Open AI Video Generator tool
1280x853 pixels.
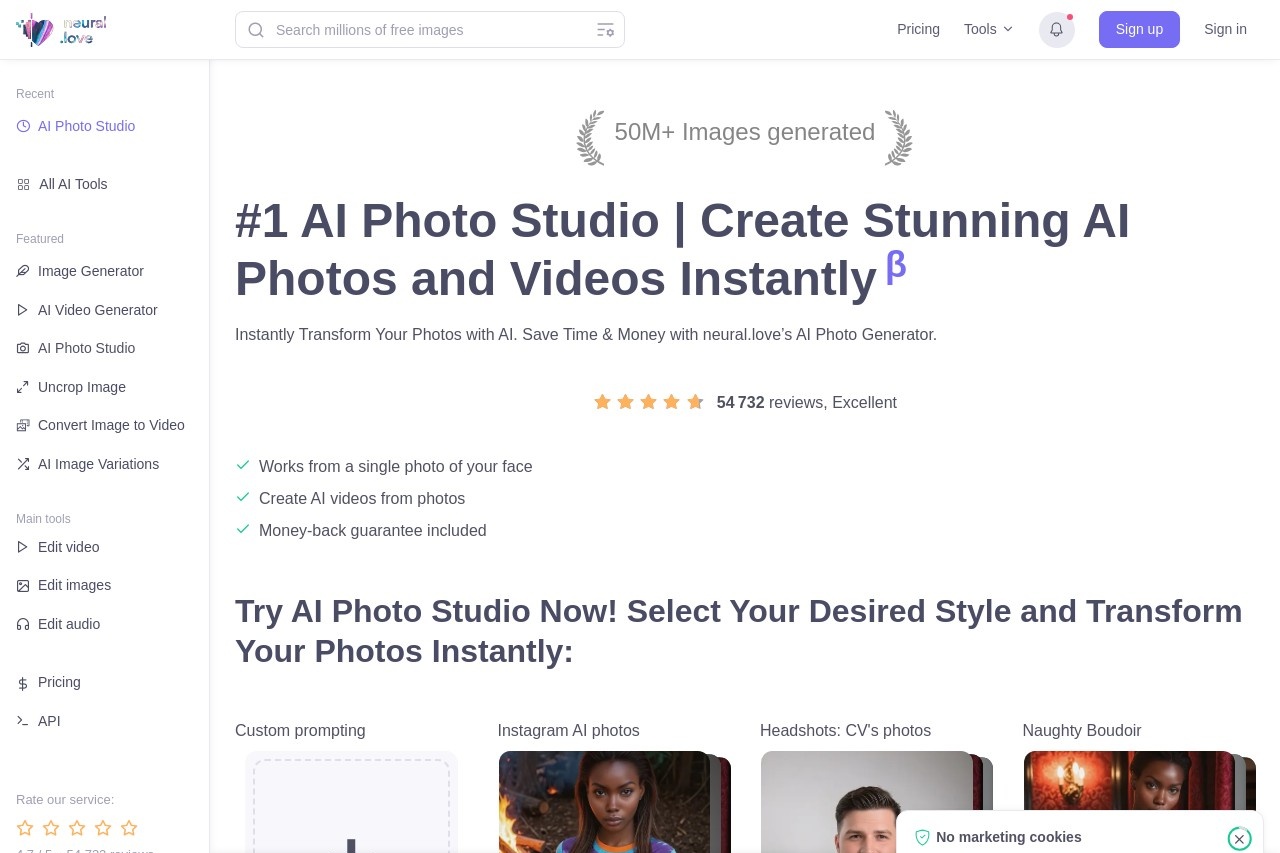[x=97, y=310]
